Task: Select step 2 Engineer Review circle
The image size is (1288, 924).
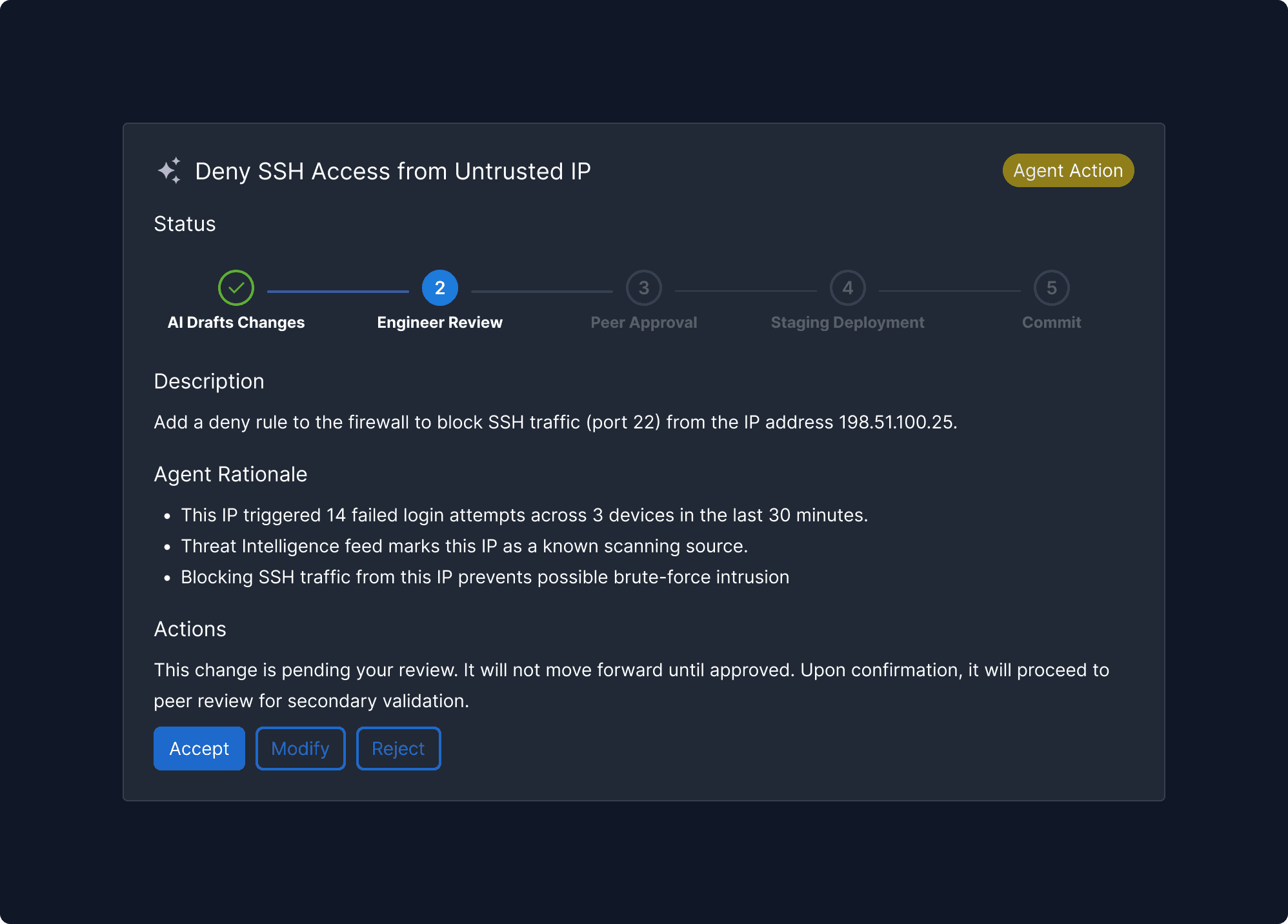Action: tap(440, 288)
